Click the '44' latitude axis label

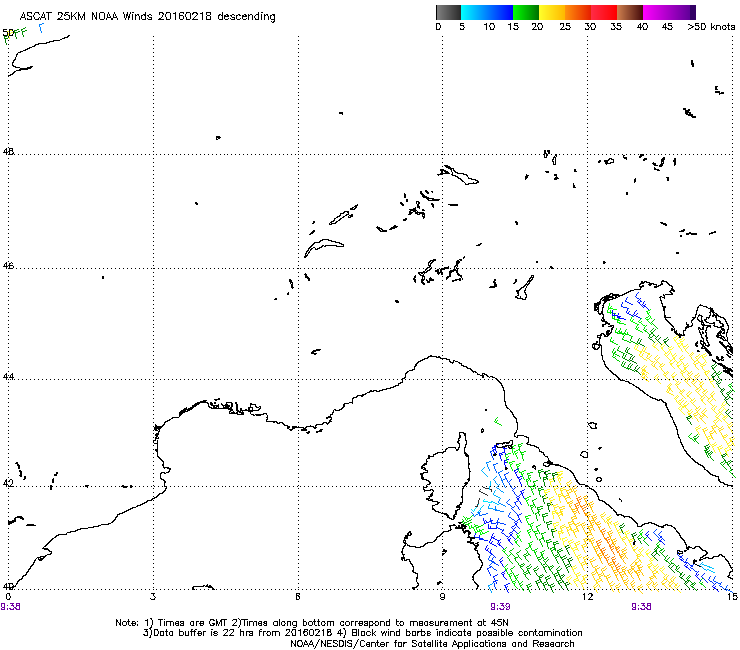pos(8,377)
